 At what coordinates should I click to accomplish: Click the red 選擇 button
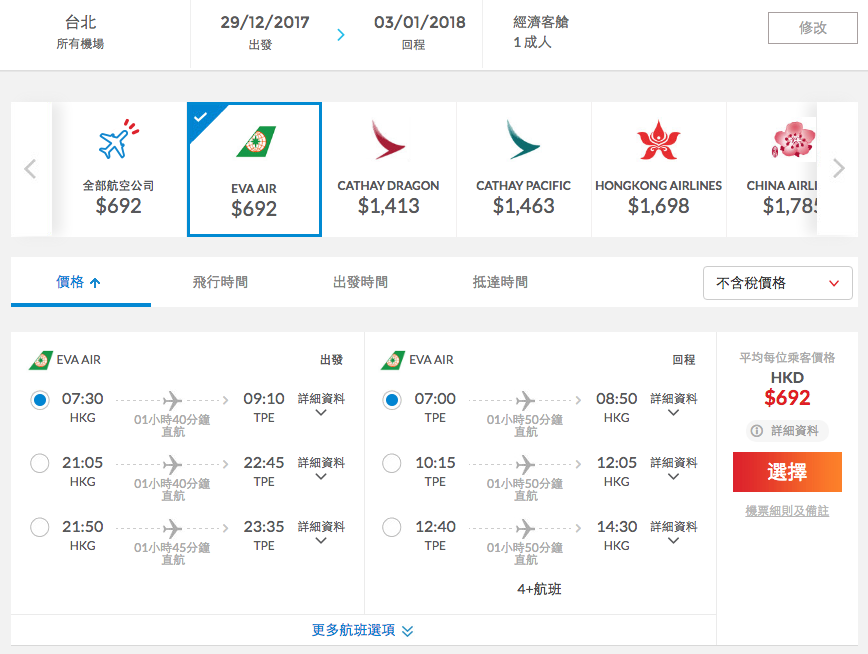[x=787, y=472]
